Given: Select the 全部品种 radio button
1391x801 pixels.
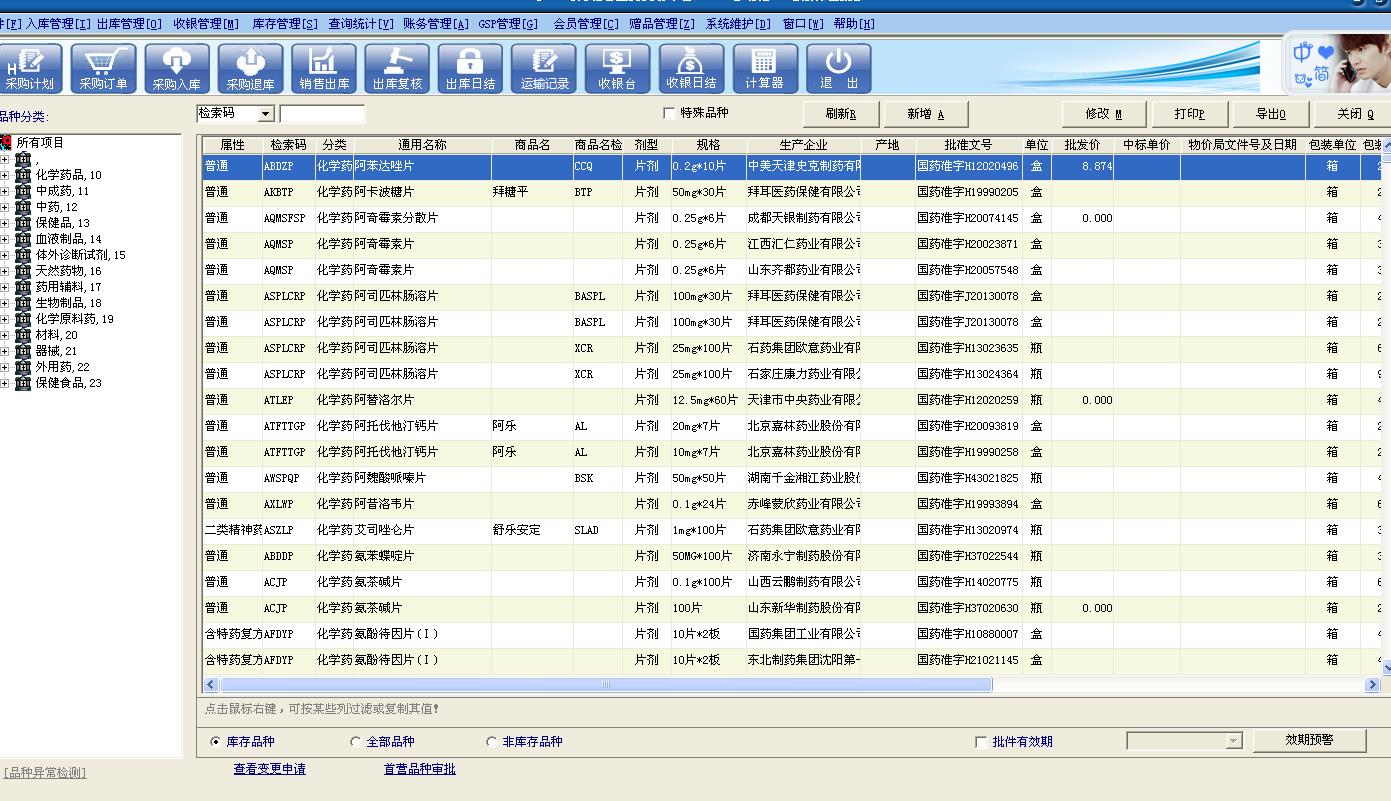Looking at the screenshot, I should coord(356,742).
